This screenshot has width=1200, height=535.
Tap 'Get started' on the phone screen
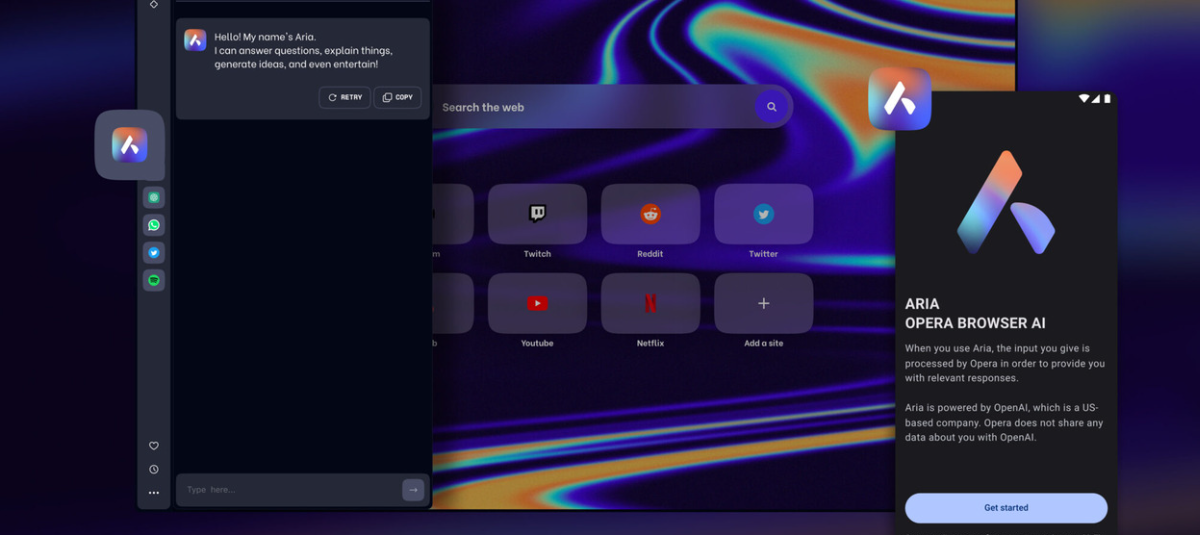1006,508
